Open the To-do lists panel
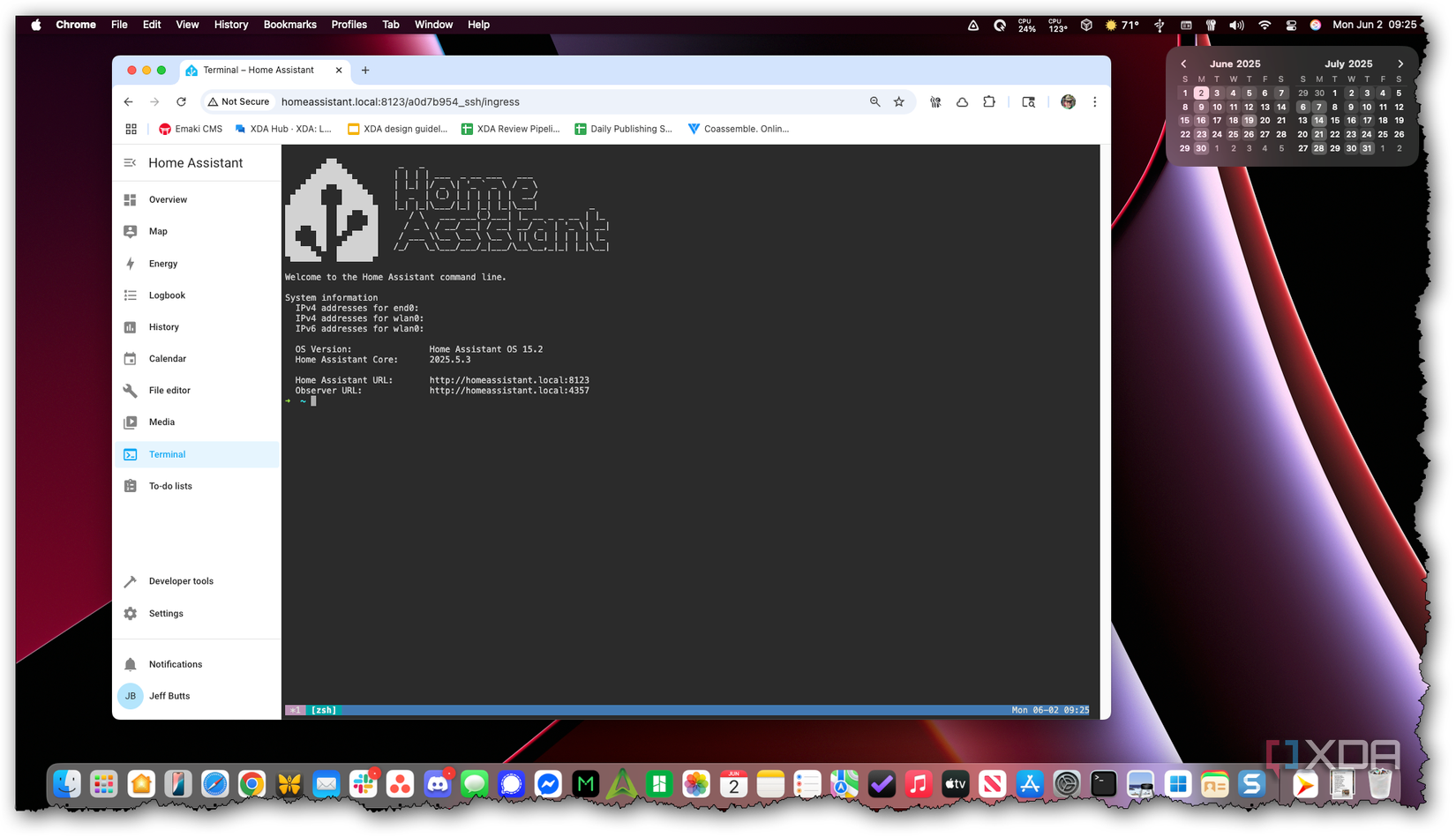1456x837 pixels. [171, 485]
